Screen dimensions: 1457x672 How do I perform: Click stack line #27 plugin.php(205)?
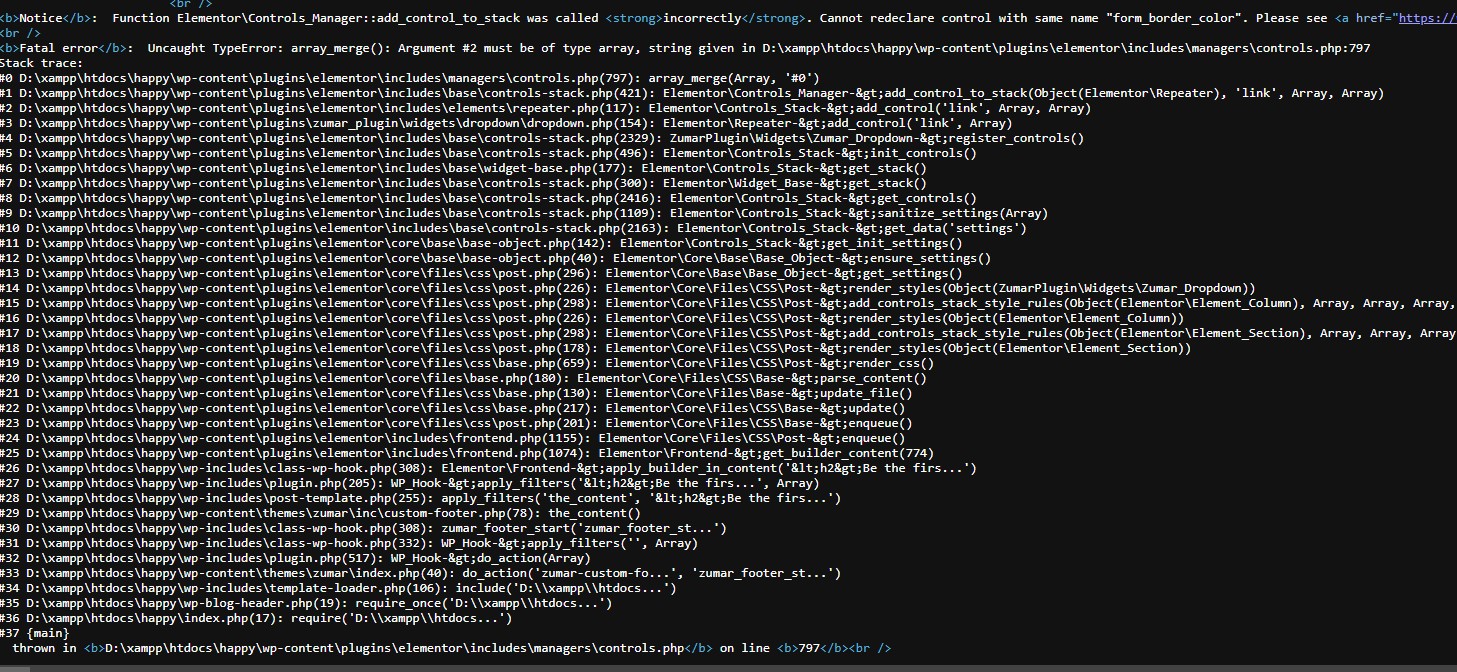[410, 483]
